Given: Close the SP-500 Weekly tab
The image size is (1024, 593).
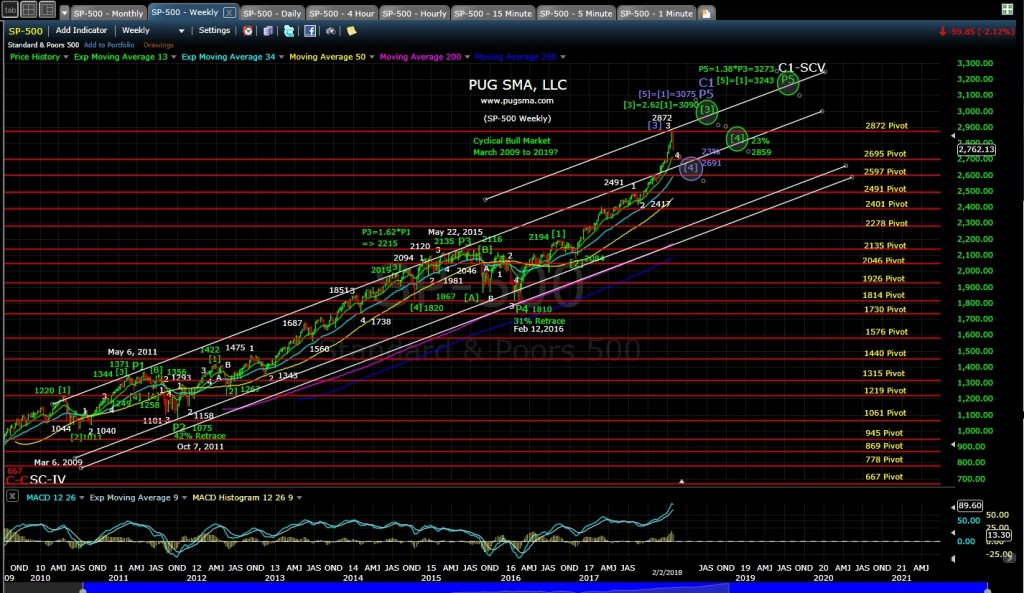Looking at the screenshot, I should pyautogui.click(x=229, y=12).
